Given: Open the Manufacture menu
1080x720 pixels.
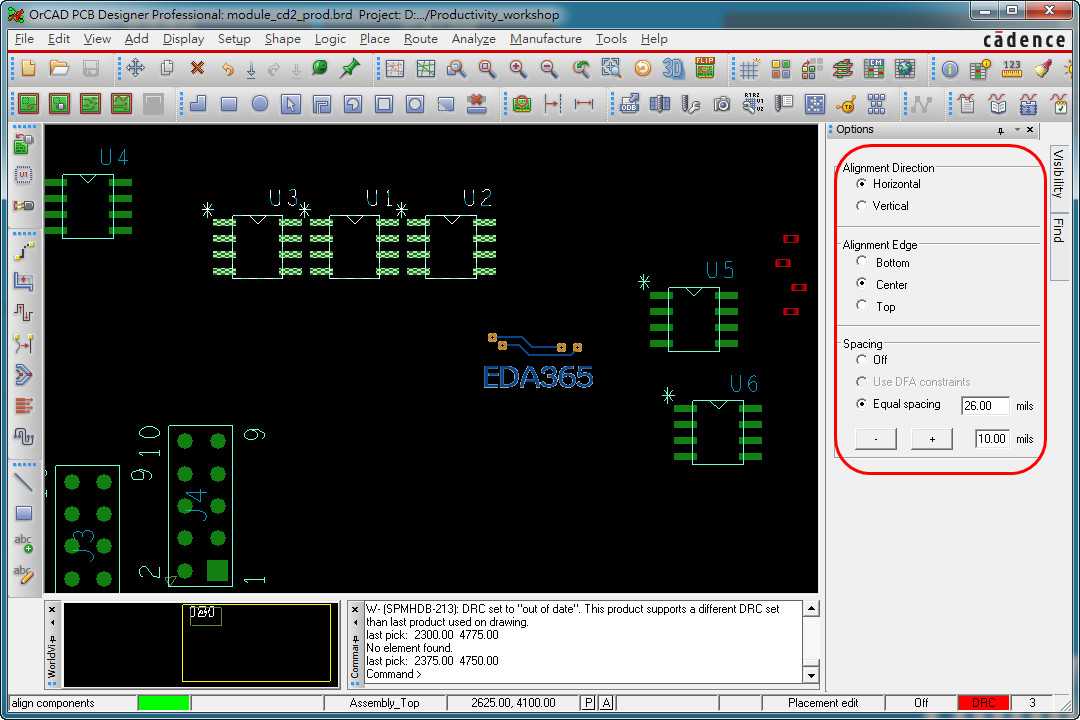Looking at the screenshot, I should [x=546, y=39].
